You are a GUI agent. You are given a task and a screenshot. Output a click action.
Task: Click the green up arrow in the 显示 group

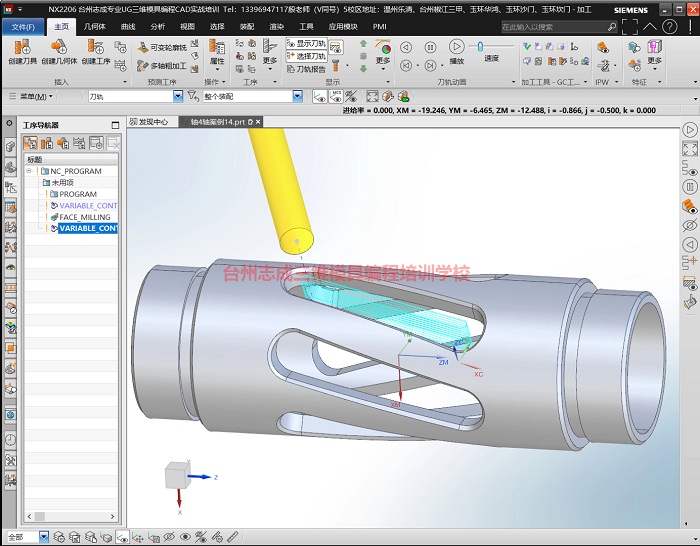(x=363, y=44)
